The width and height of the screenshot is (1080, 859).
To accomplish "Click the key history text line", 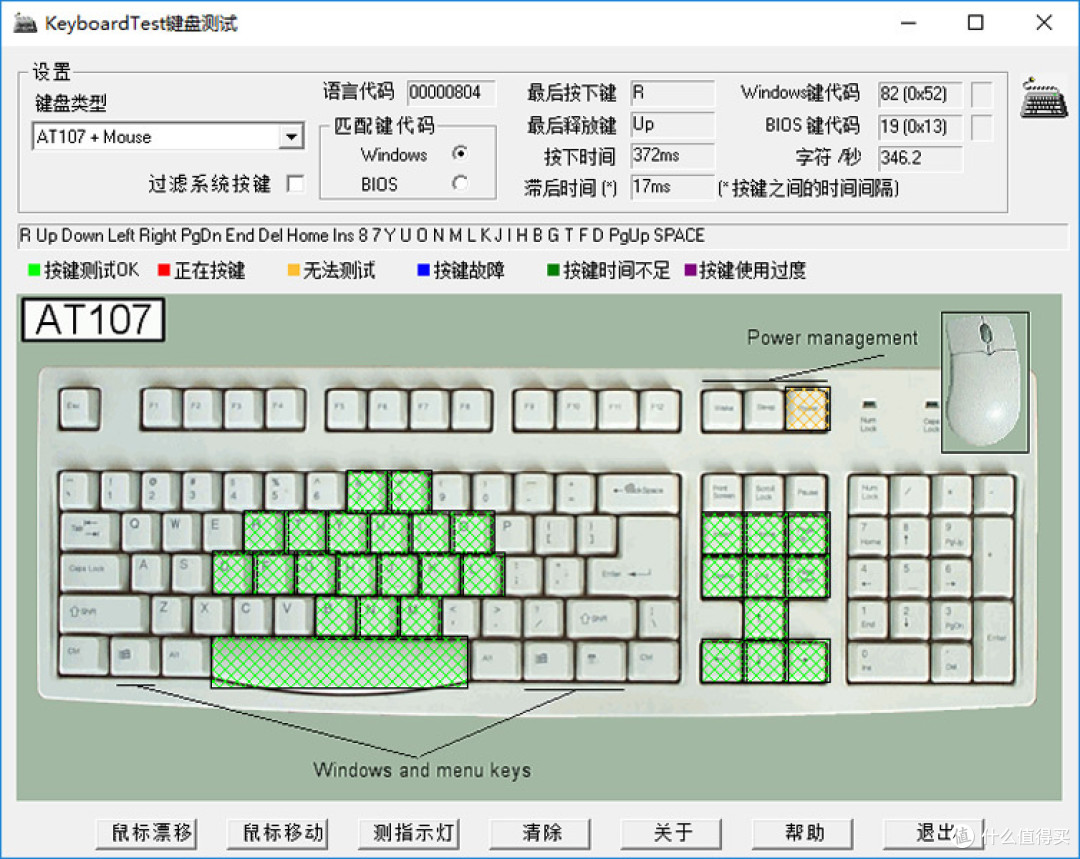I will click(543, 236).
